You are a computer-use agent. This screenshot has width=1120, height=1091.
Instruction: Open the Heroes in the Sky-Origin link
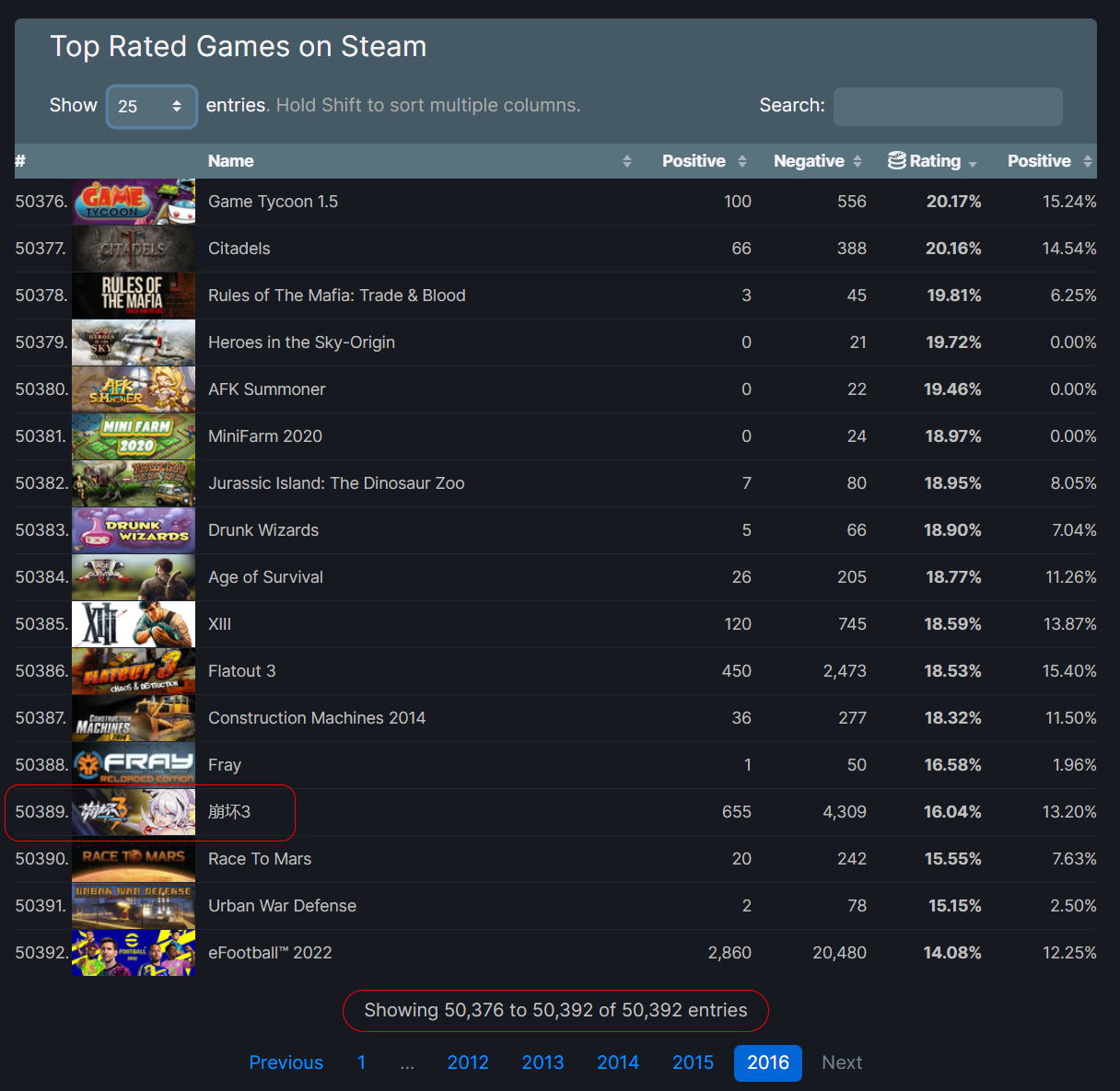click(301, 342)
